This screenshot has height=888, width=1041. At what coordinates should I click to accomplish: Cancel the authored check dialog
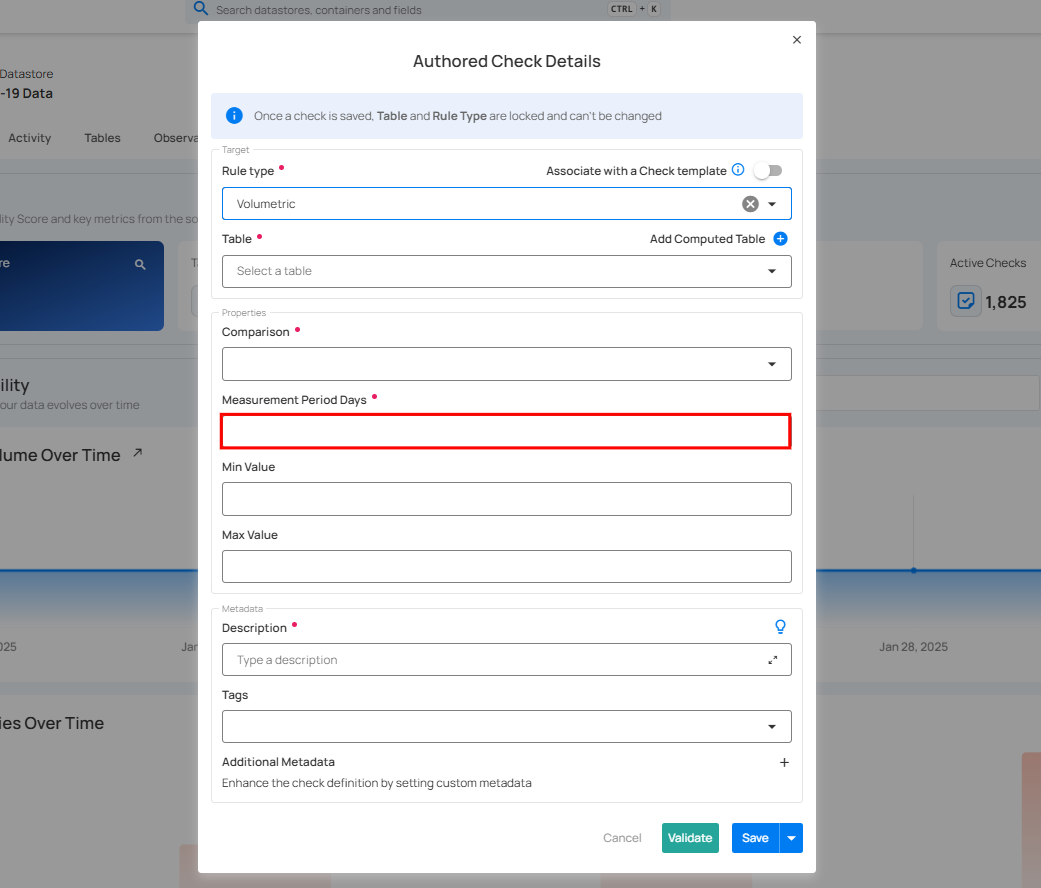pos(622,838)
